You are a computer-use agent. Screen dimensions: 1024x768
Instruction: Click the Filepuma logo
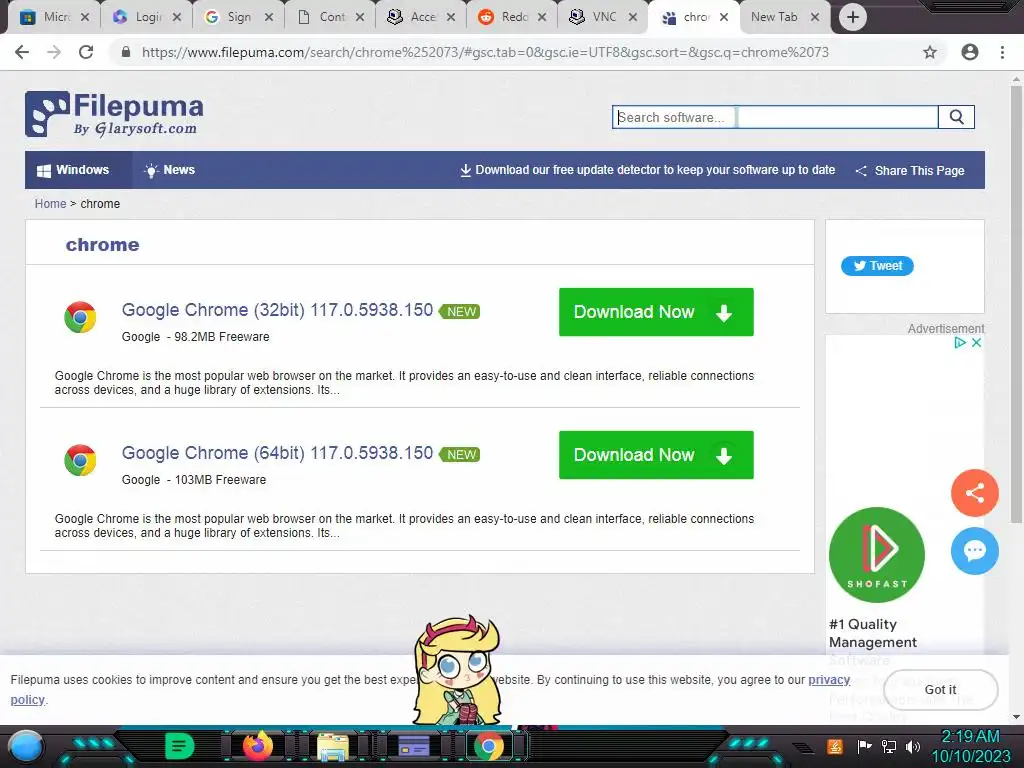(114, 114)
